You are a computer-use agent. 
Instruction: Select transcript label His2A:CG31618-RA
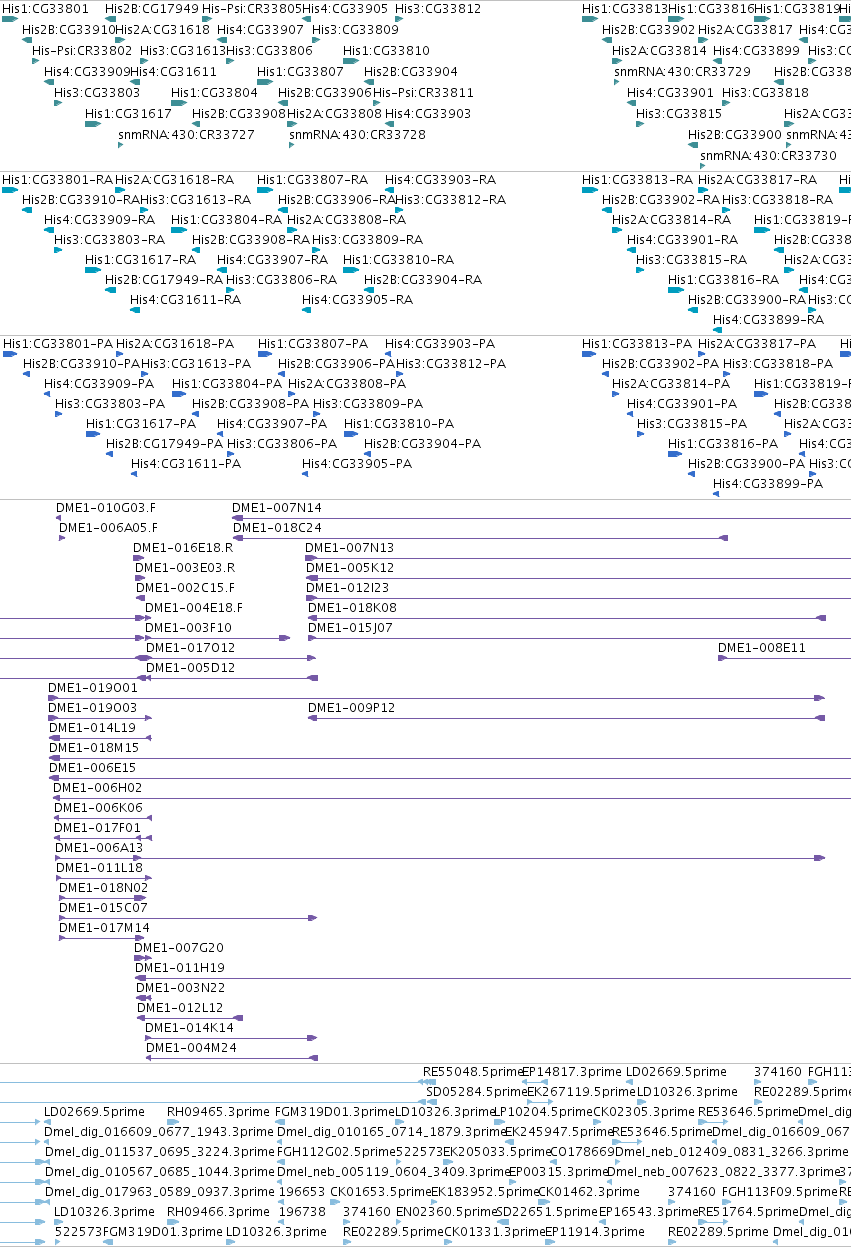tap(175, 180)
